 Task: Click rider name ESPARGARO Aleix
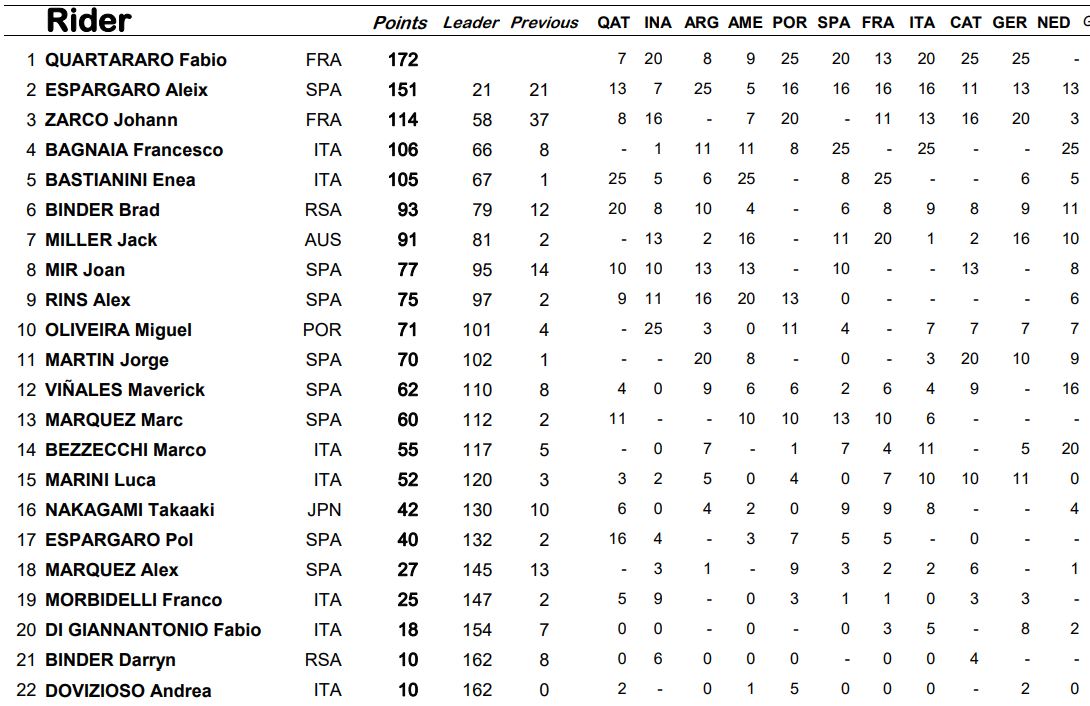coord(126,90)
